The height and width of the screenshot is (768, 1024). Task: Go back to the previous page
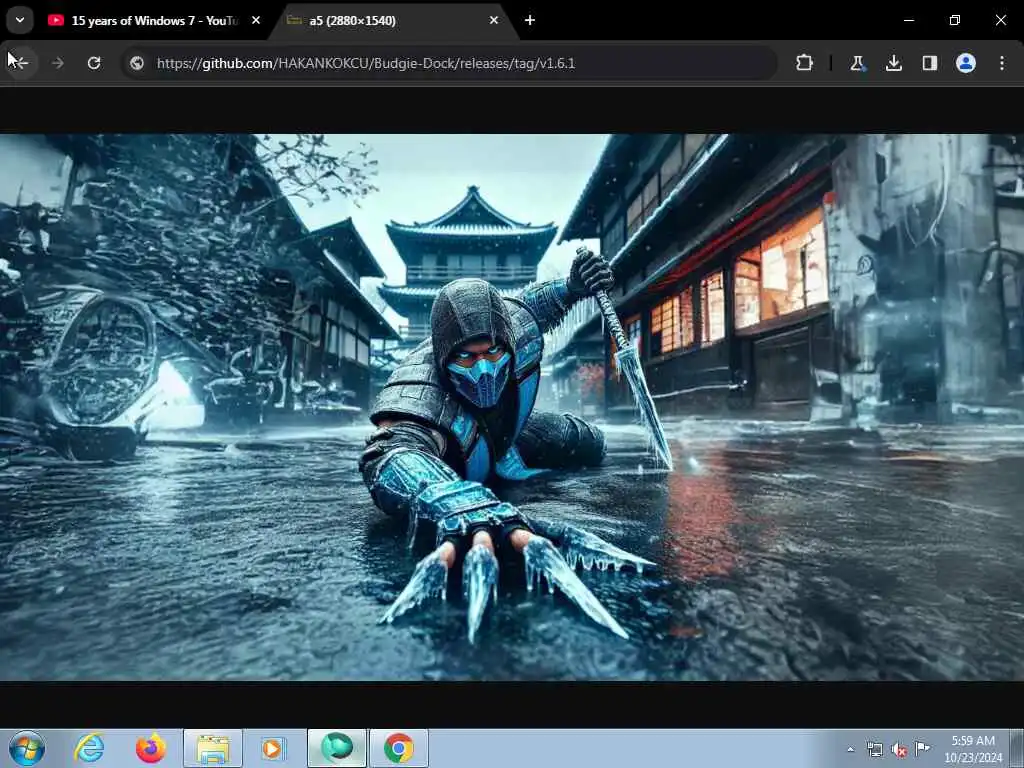(21, 63)
